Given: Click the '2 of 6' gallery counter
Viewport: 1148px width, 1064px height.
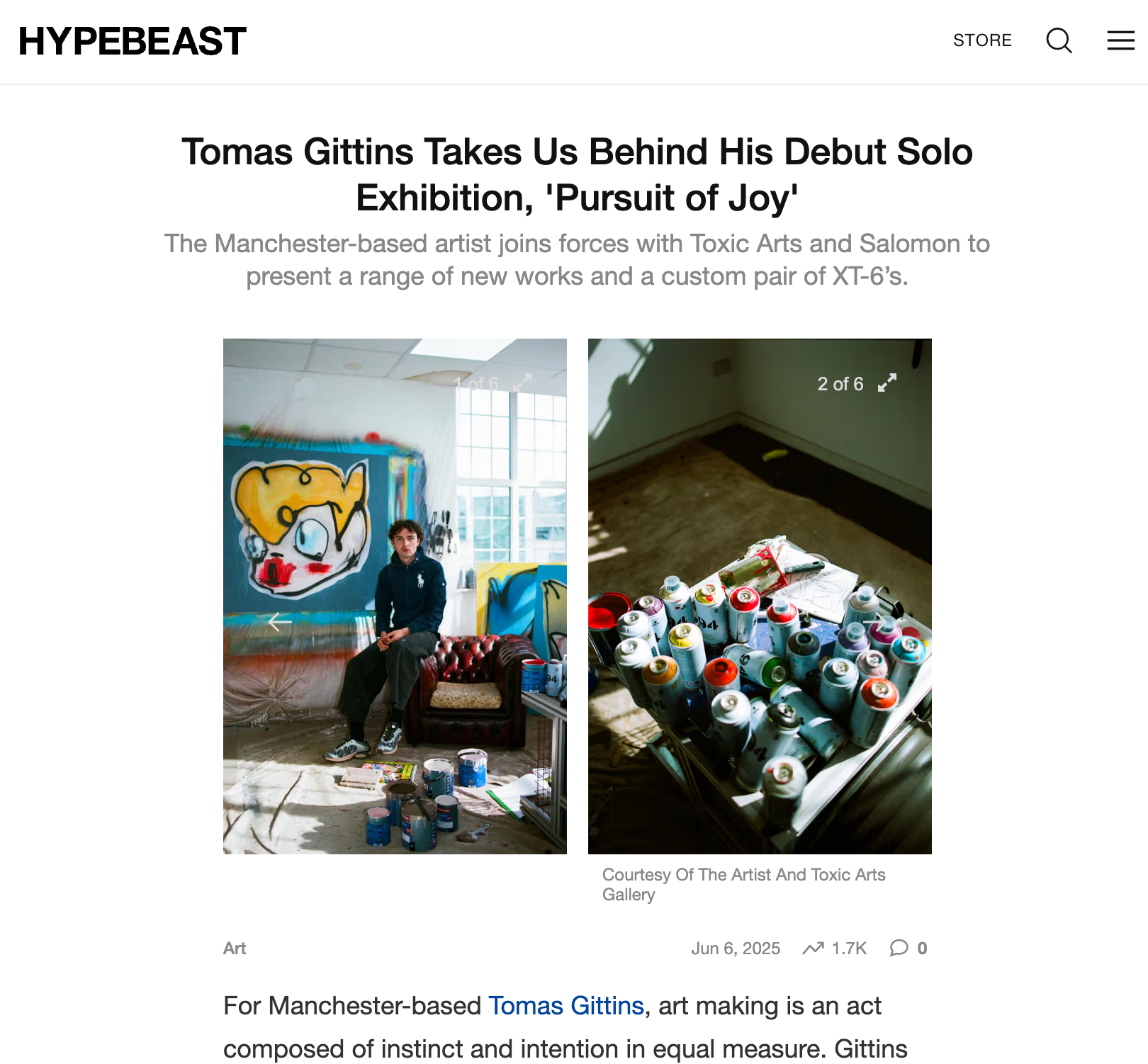Looking at the screenshot, I should tap(840, 384).
